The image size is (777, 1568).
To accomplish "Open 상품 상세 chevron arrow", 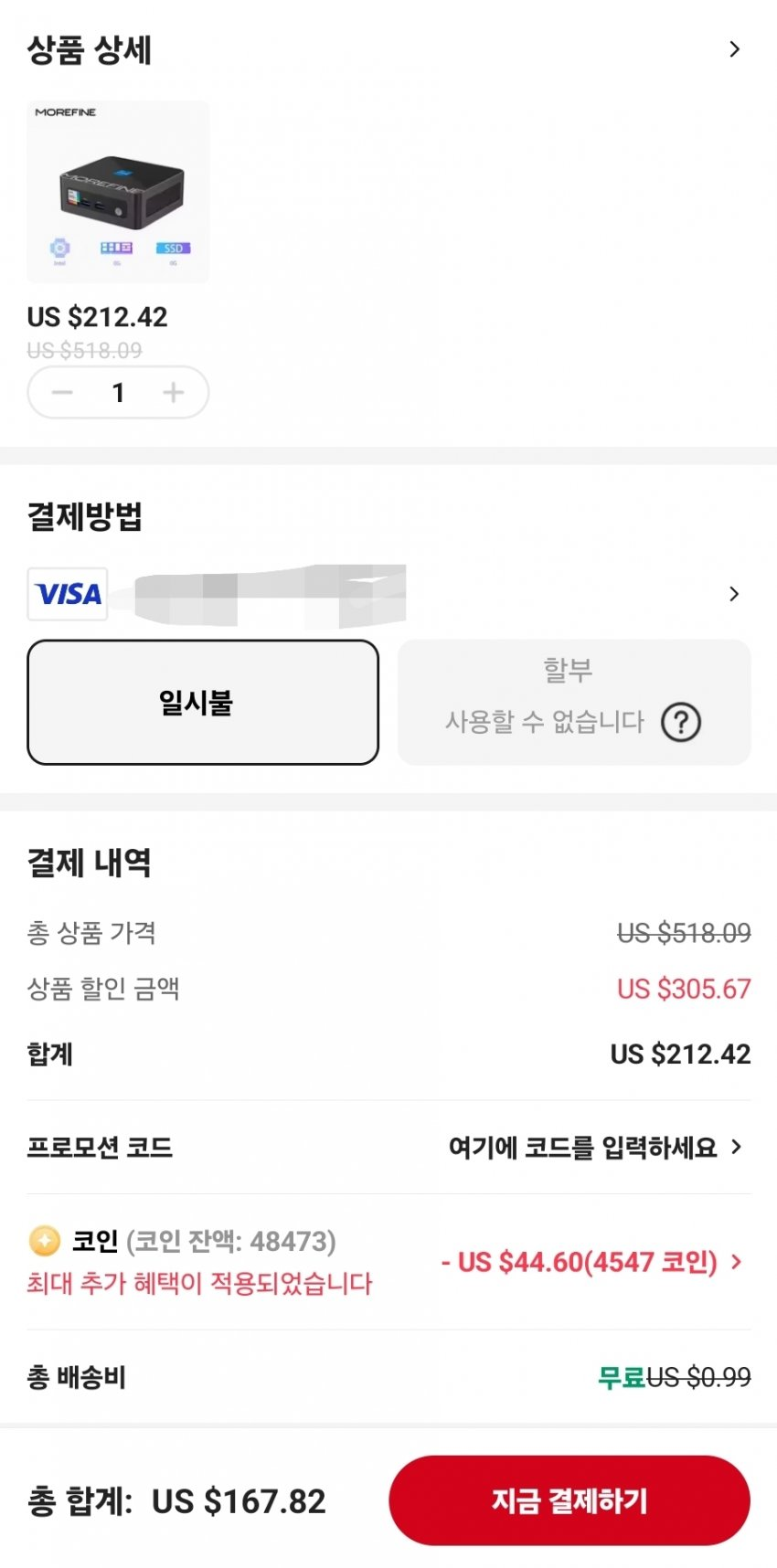I will point(734,49).
